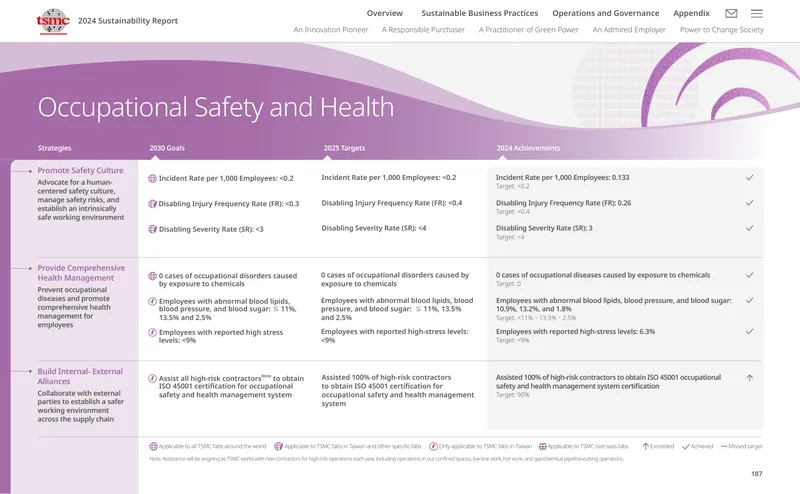
Task: Click 2025 target Incident Rate <0.2 text
Action: click(389, 178)
